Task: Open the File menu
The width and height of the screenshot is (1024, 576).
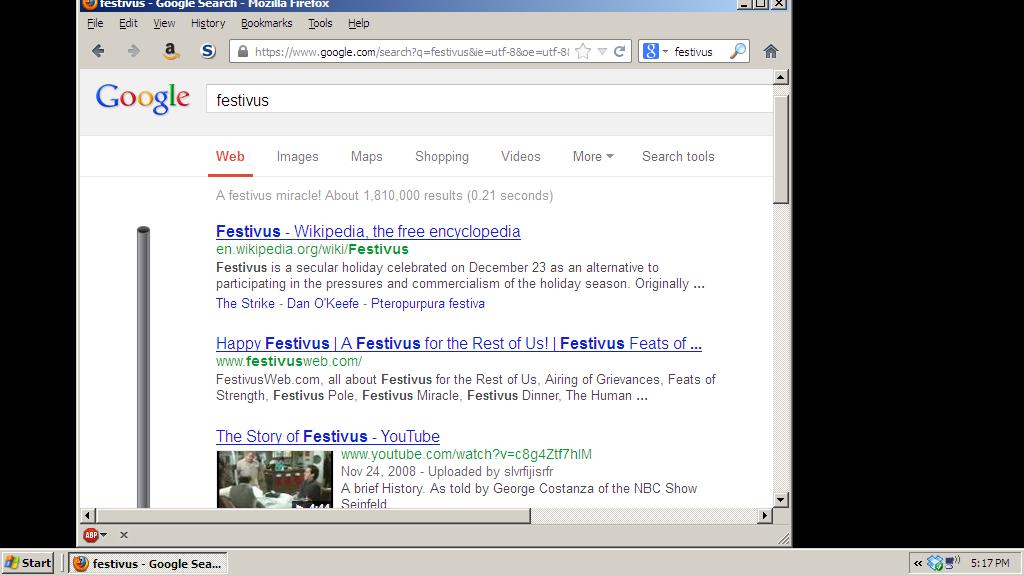Action: [x=95, y=24]
